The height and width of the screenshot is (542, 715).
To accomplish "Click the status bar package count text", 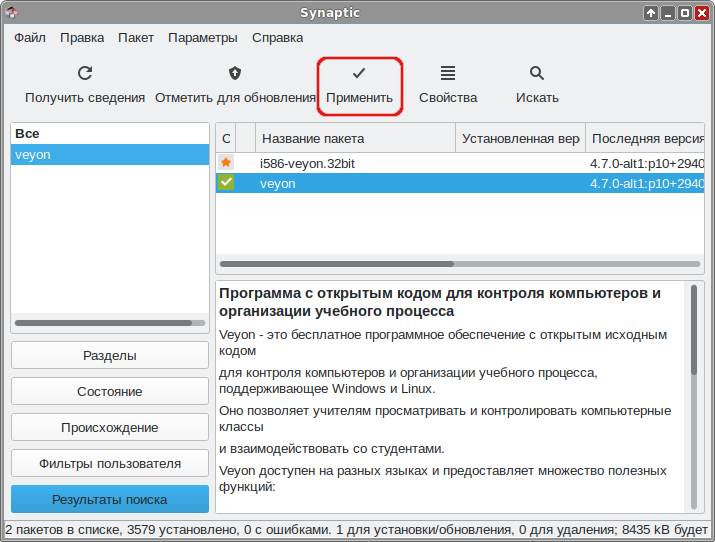I will click(x=357, y=530).
